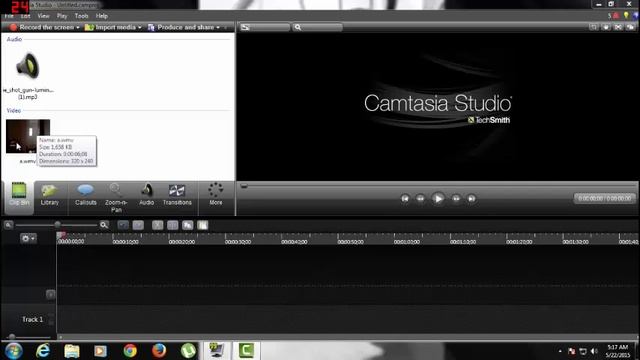
Task: Click the Camtasia taskbar icon
Action: 246,351
